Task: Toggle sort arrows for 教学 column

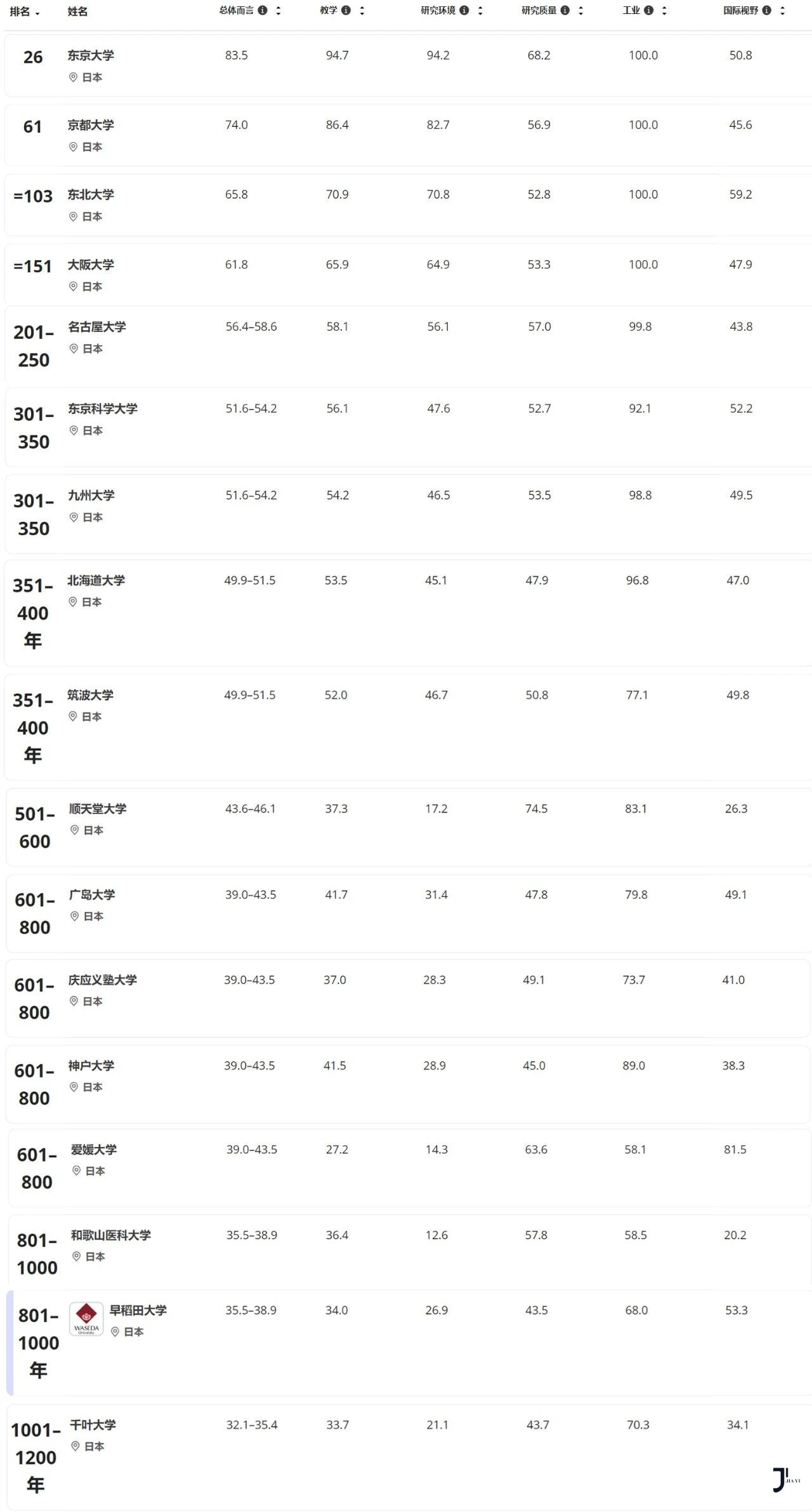Action: point(362,10)
